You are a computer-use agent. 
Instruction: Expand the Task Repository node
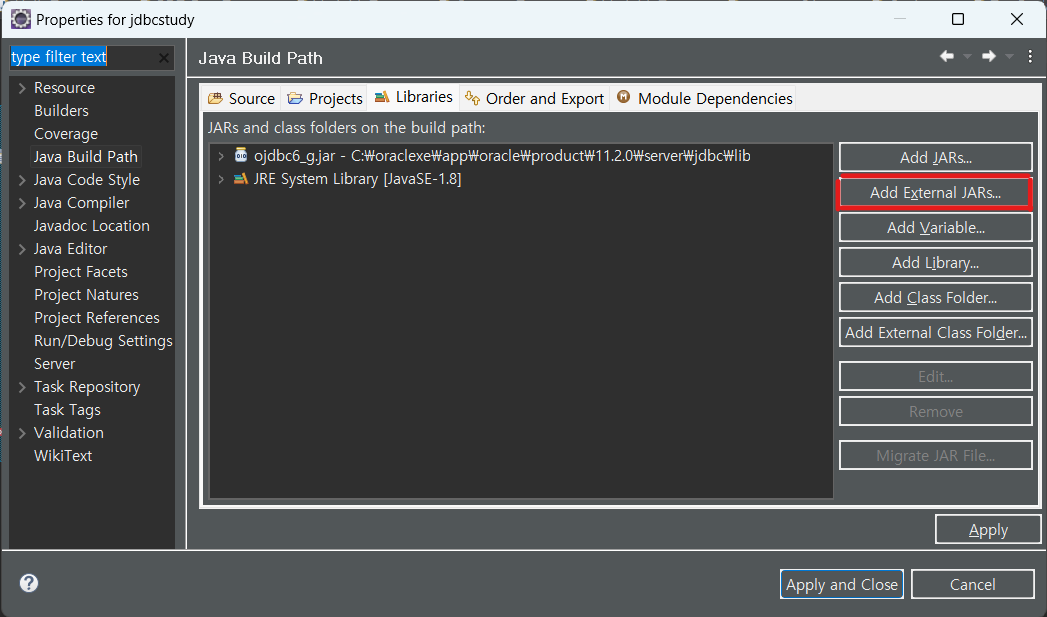click(x=22, y=387)
